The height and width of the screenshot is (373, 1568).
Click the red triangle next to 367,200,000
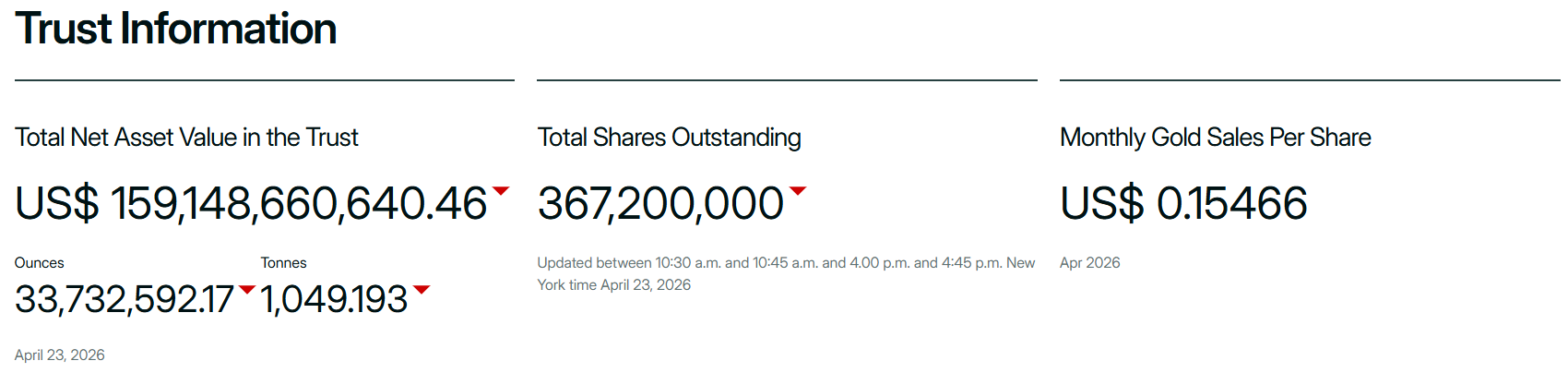[x=798, y=191]
